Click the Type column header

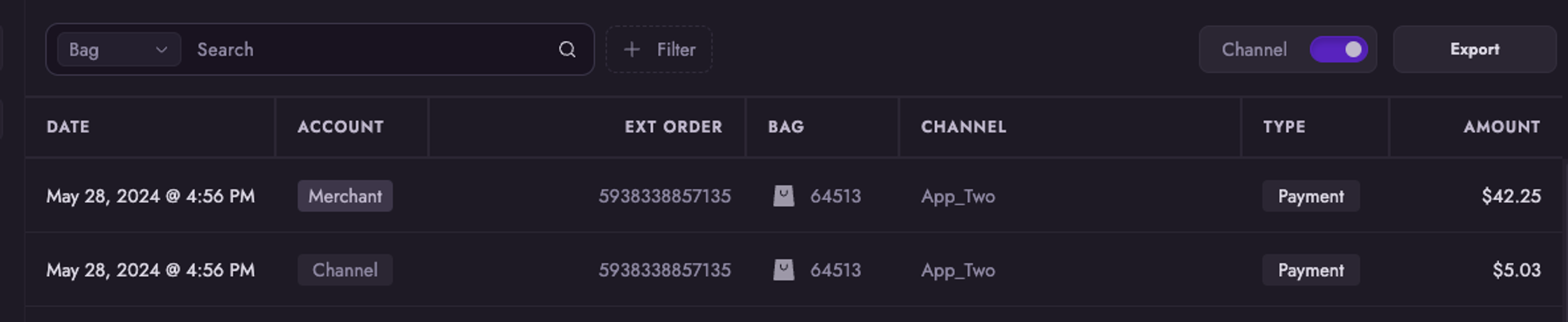click(x=1284, y=127)
